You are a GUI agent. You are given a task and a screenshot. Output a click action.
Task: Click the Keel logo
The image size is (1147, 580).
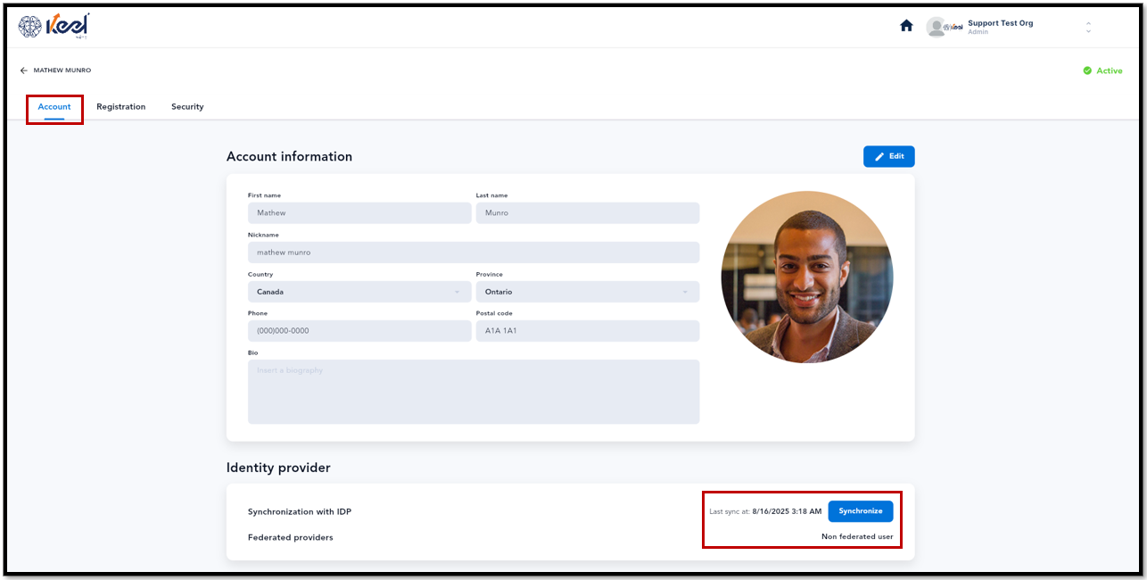54,26
